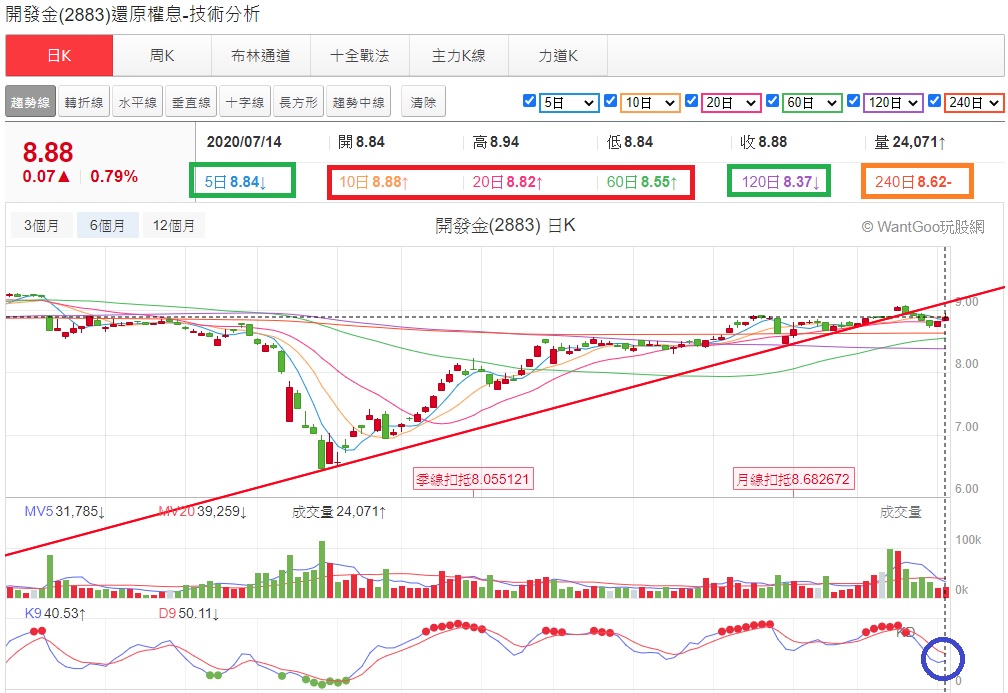The height and width of the screenshot is (693, 1008).
Task: Click the opening price 開 8.84
Action: (x=361, y=142)
